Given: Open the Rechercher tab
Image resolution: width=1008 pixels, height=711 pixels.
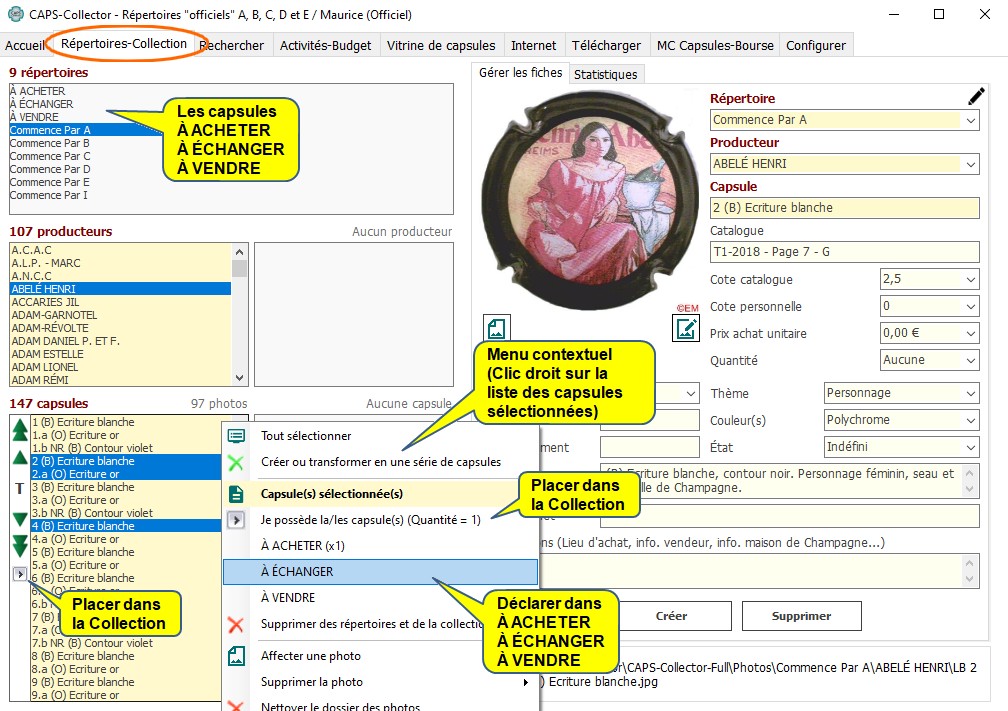Looking at the screenshot, I should (x=231, y=46).
